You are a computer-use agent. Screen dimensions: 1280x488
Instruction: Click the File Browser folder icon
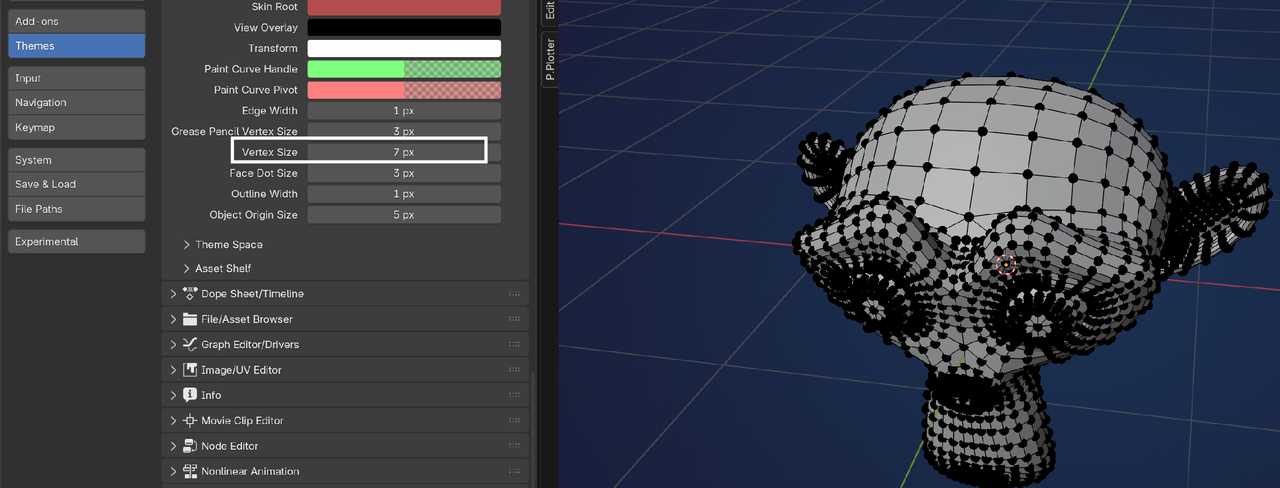pos(190,320)
